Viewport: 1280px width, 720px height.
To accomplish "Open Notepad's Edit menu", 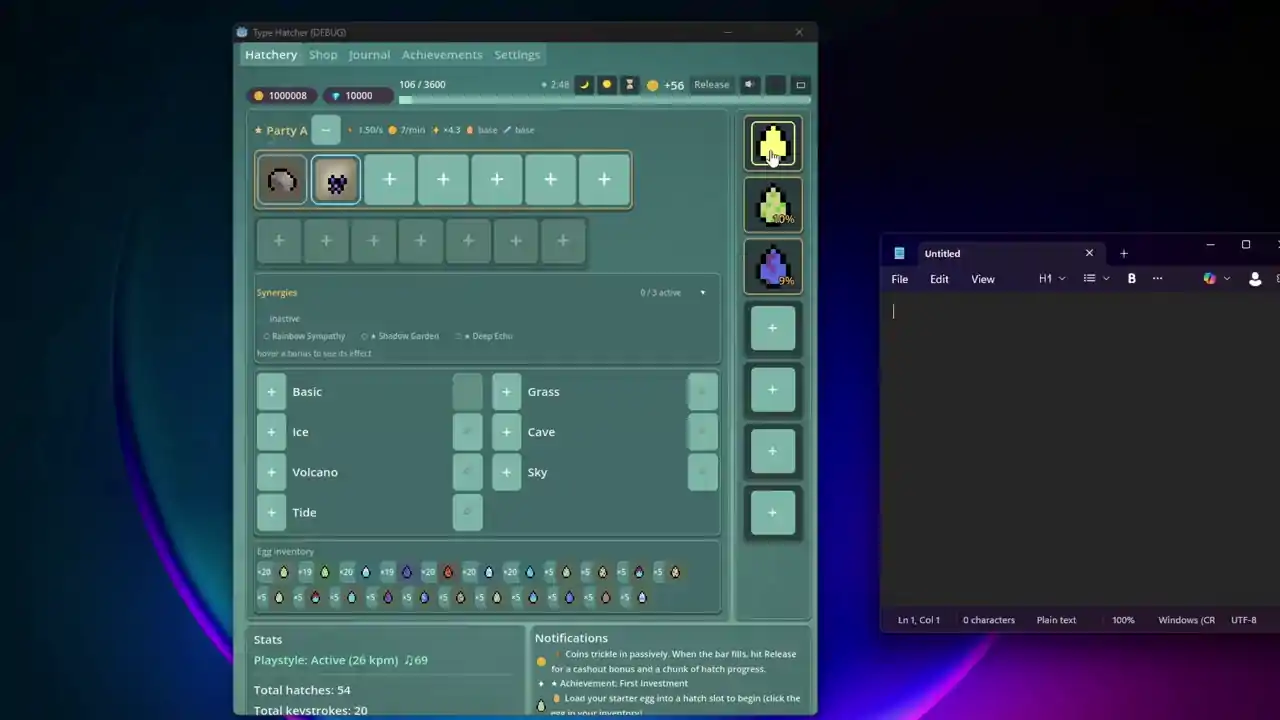I will [939, 279].
